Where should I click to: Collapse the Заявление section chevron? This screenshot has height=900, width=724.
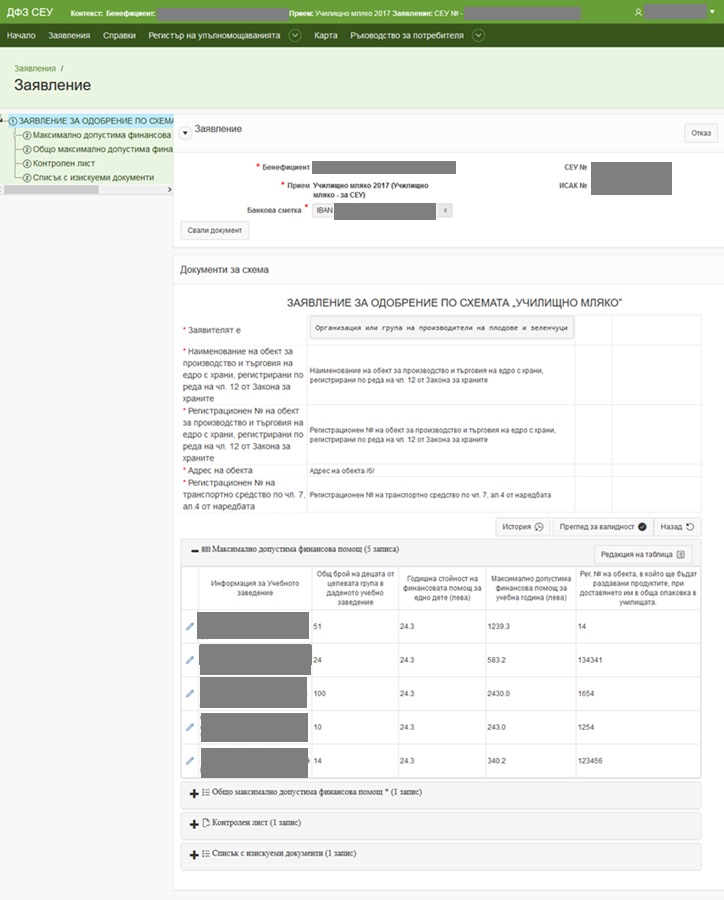(x=185, y=133)
